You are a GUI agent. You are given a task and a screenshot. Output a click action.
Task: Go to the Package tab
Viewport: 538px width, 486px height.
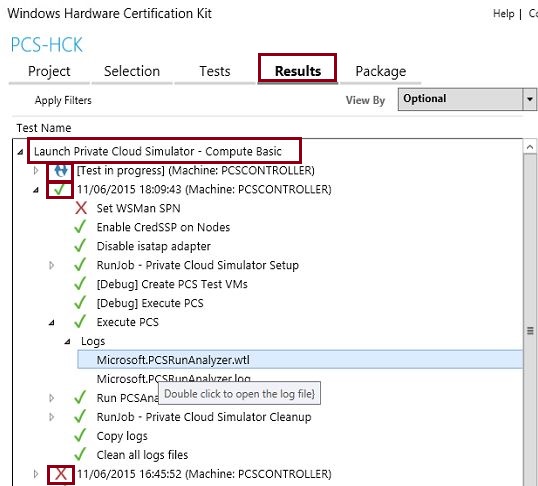[381, 71]
